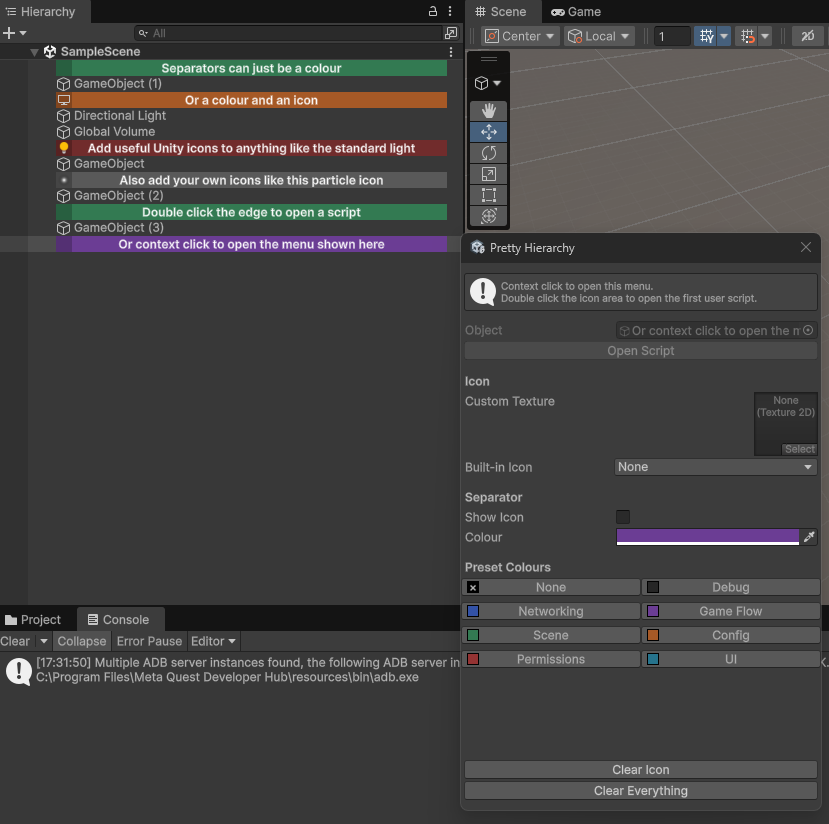Clear the Console log
This screenshot has width=829, height=824.
(x=15, y=641)
